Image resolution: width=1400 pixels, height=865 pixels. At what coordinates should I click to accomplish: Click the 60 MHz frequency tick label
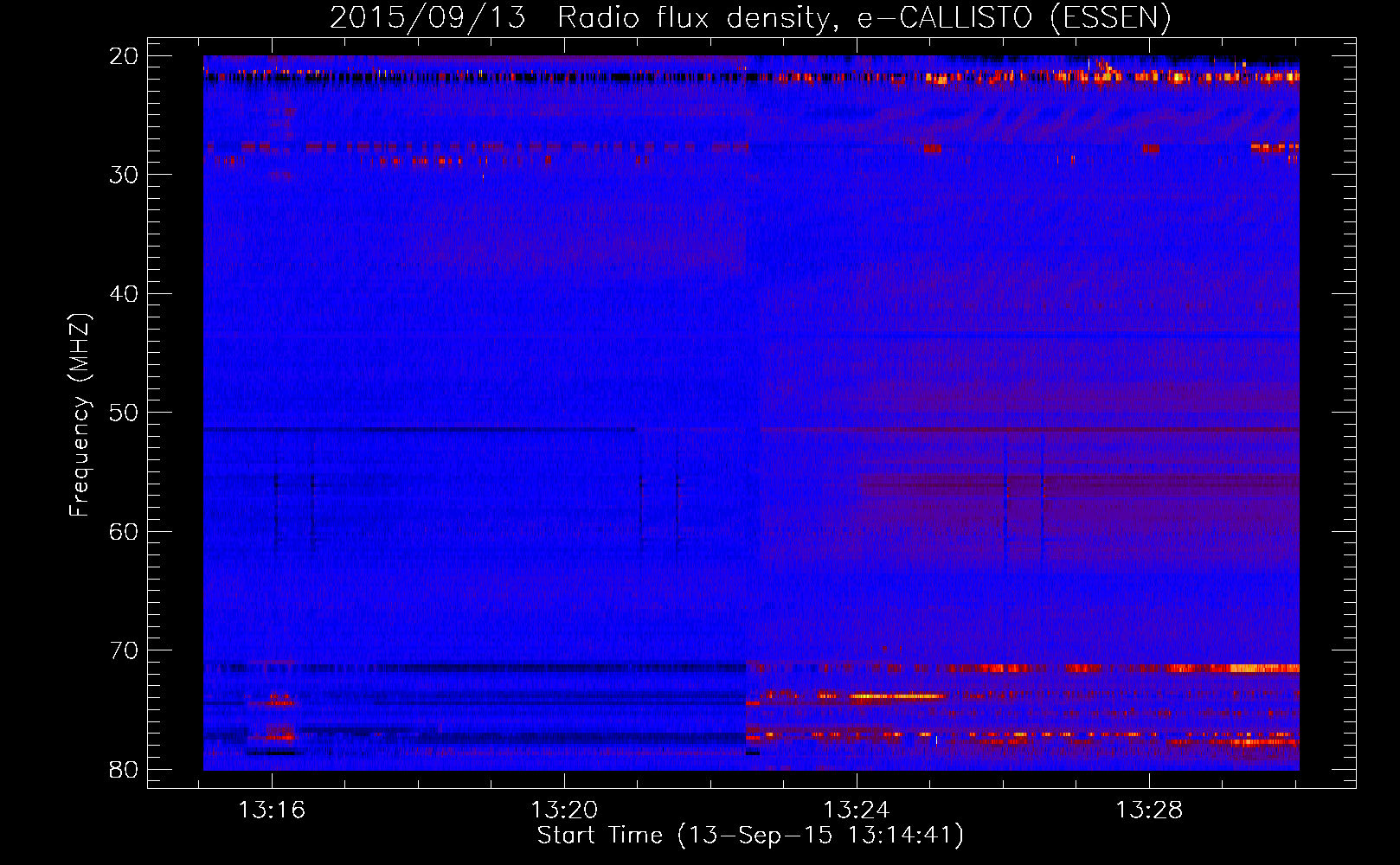(x=125, y=532)
